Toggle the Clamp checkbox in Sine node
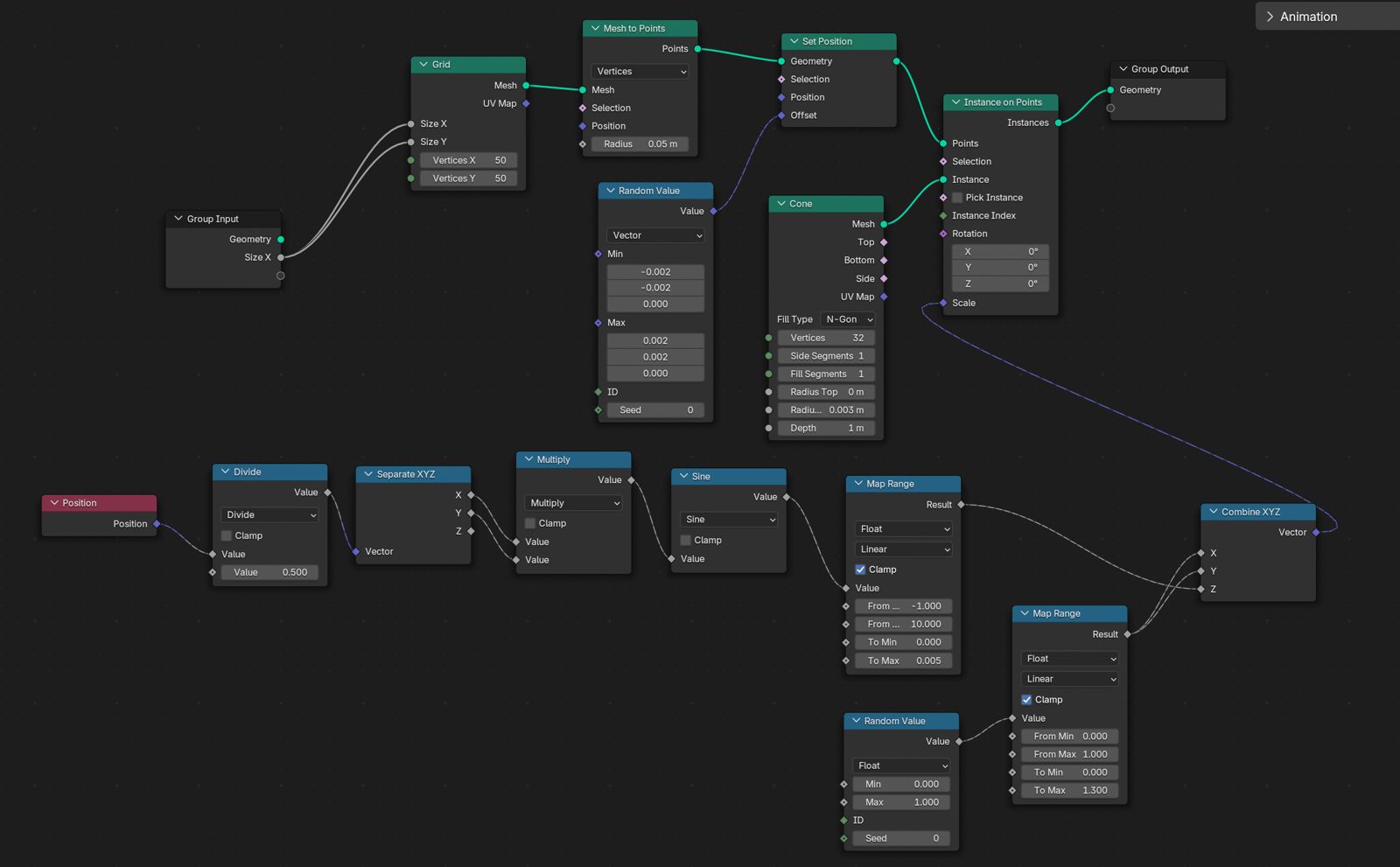 coord(686,541)
